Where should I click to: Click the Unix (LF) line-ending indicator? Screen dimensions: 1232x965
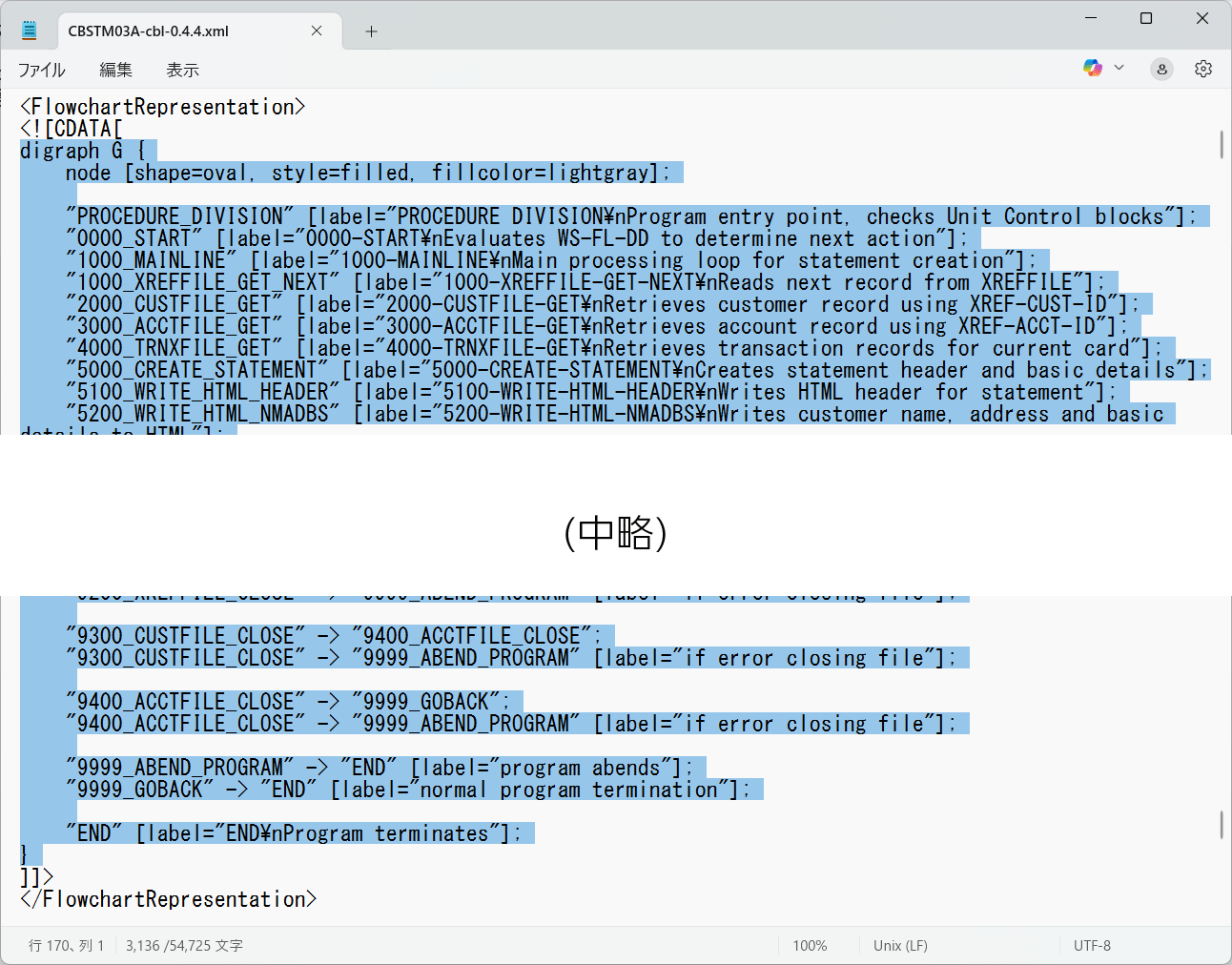899,945
